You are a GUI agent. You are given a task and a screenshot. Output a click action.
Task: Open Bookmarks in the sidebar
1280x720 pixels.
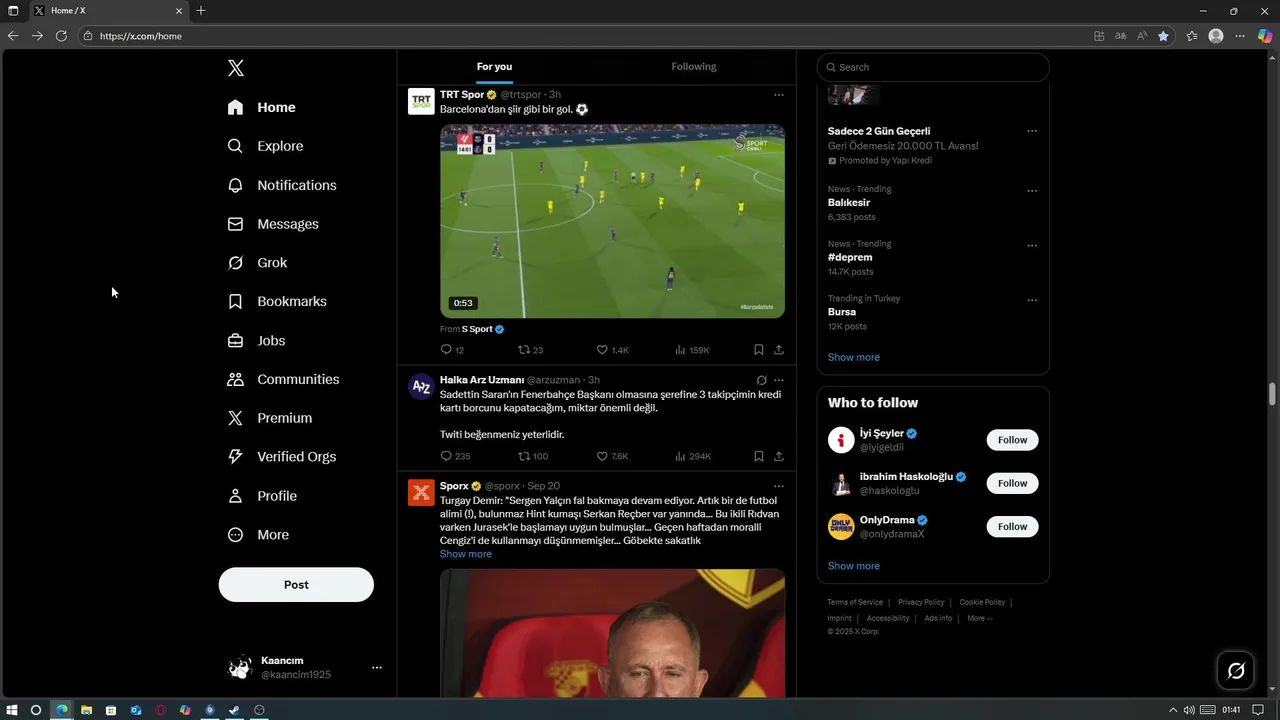pos(278,301)
